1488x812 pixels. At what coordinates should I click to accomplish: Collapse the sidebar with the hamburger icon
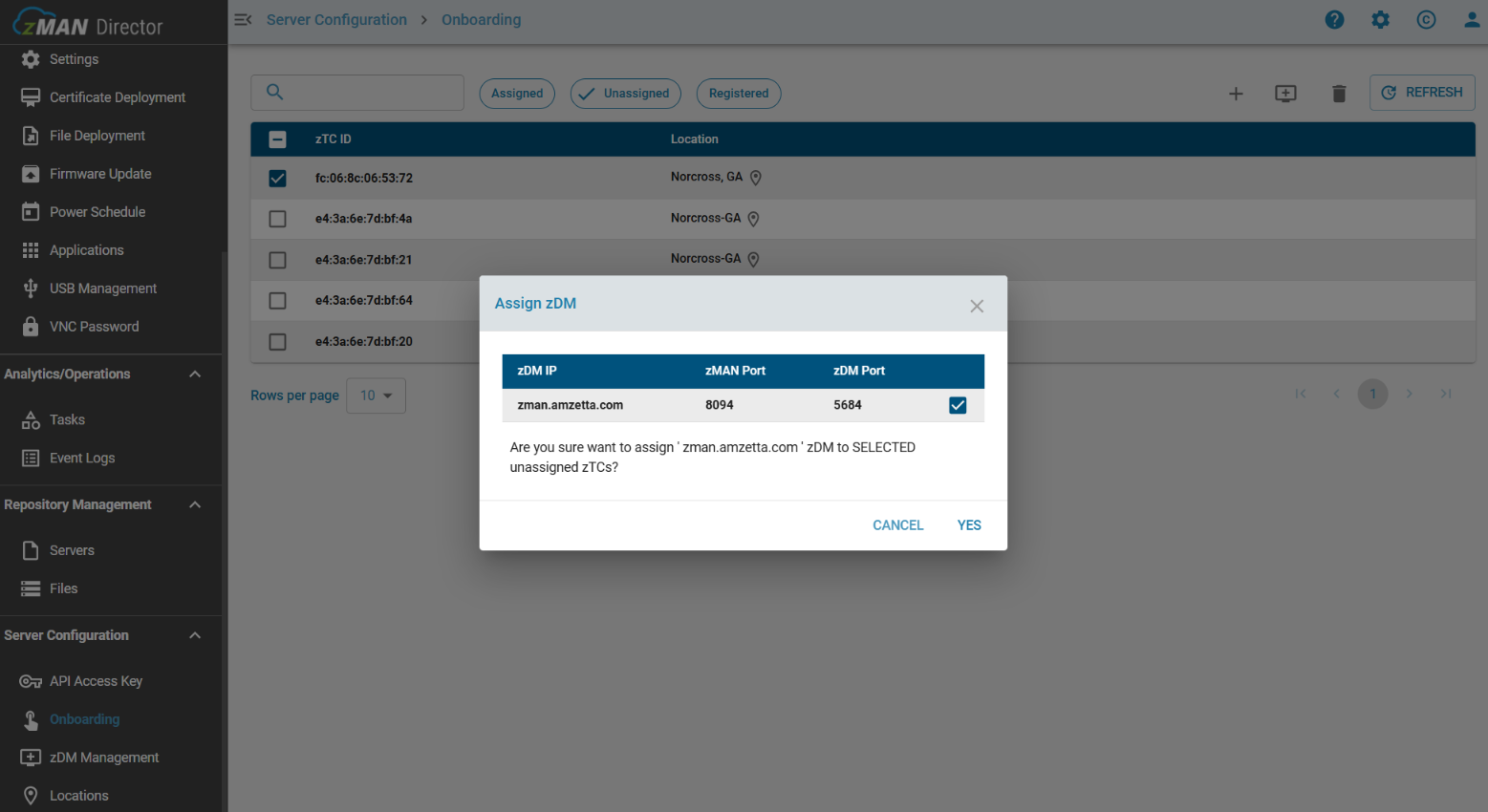pyautogui.click(x=243, y=20)
